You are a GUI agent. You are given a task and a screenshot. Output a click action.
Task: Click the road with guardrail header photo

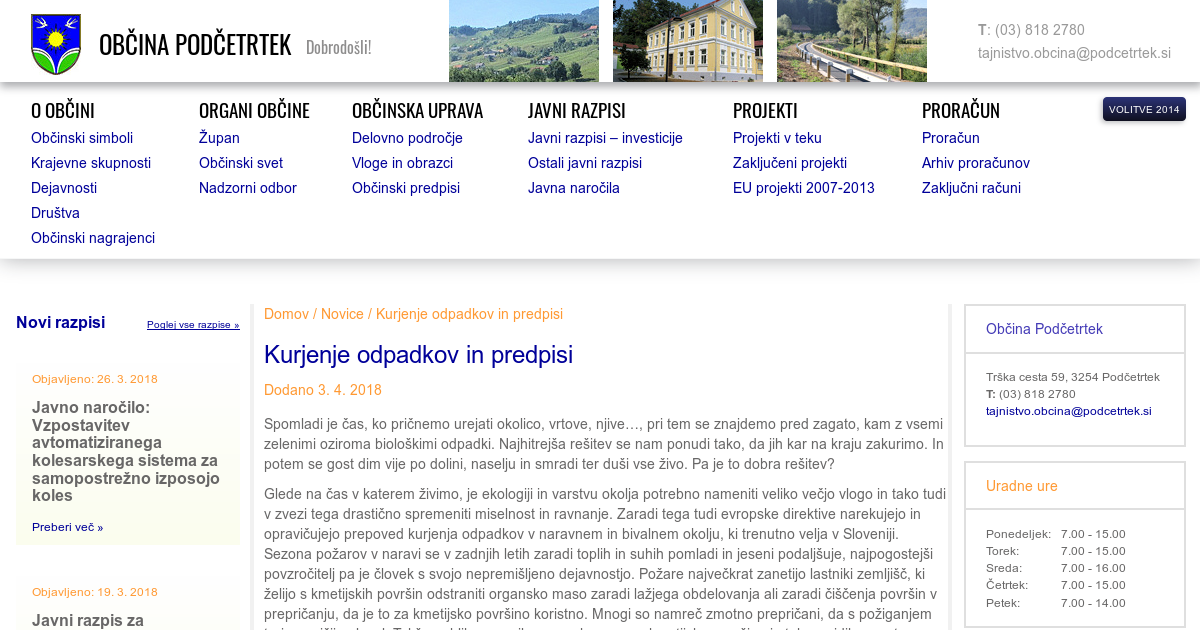[851, 41]
